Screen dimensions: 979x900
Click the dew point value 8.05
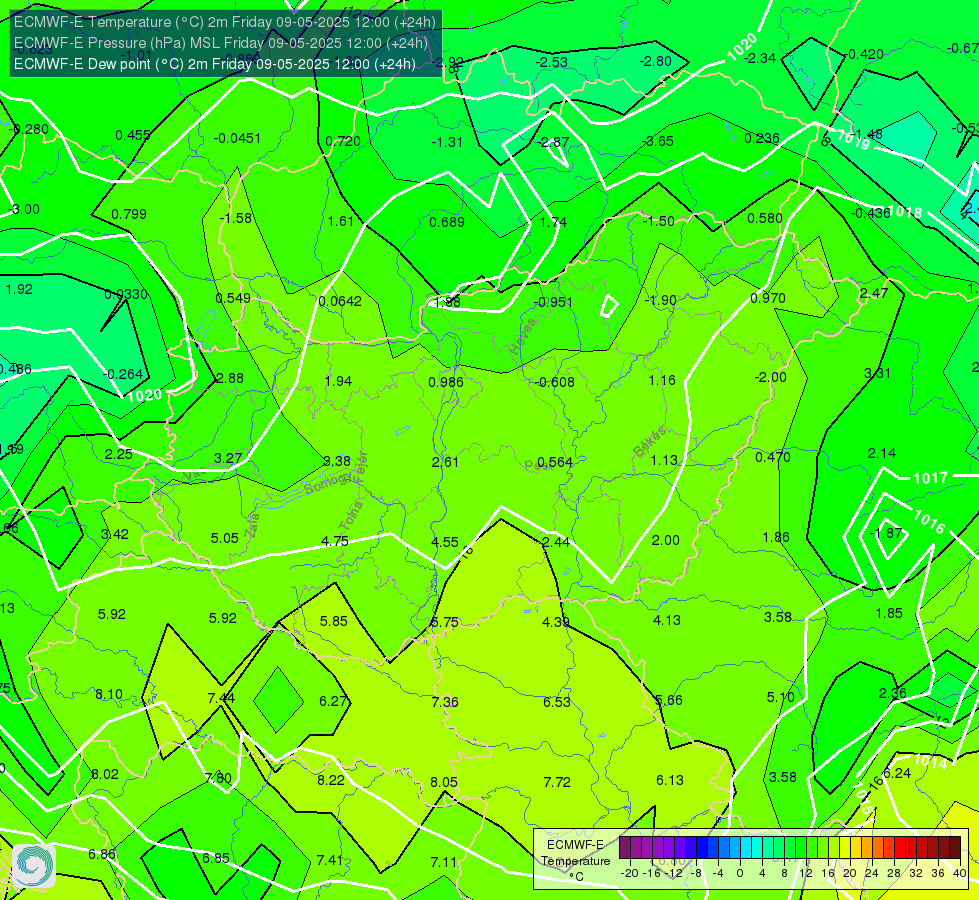(444, 783)
